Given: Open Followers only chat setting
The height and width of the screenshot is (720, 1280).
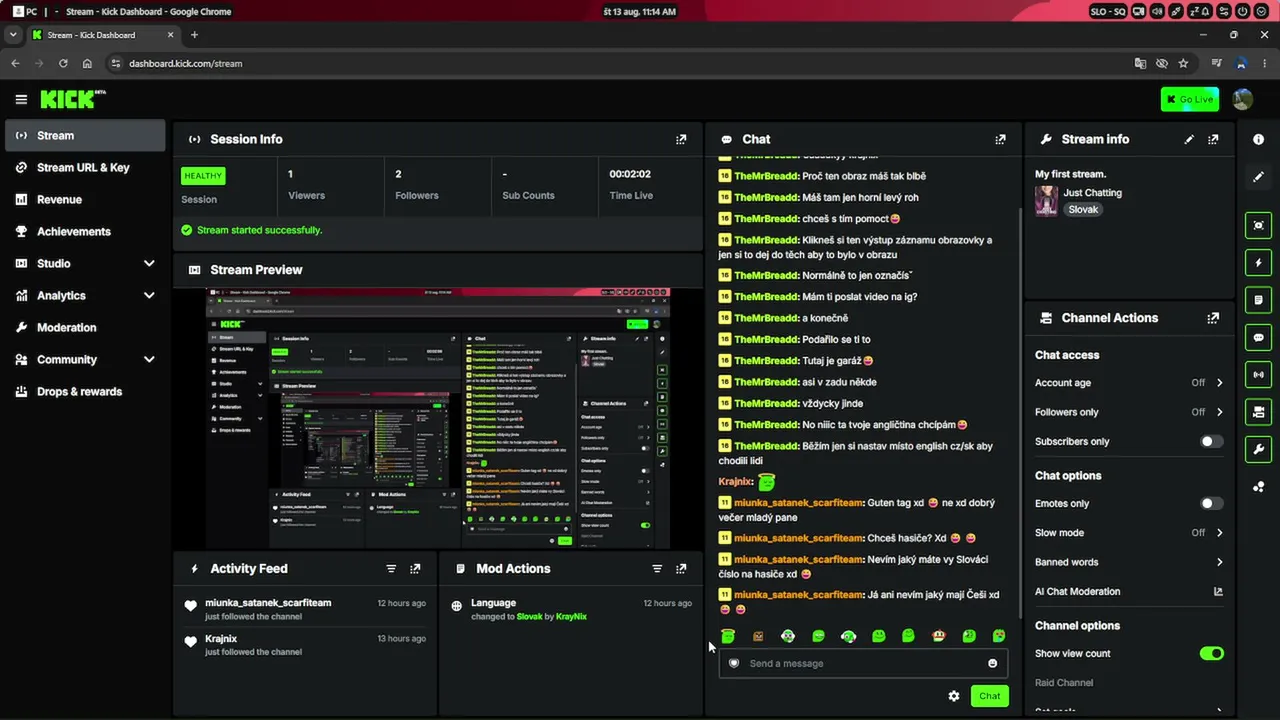Looking at the screenshot, I should coord(1129,412).
